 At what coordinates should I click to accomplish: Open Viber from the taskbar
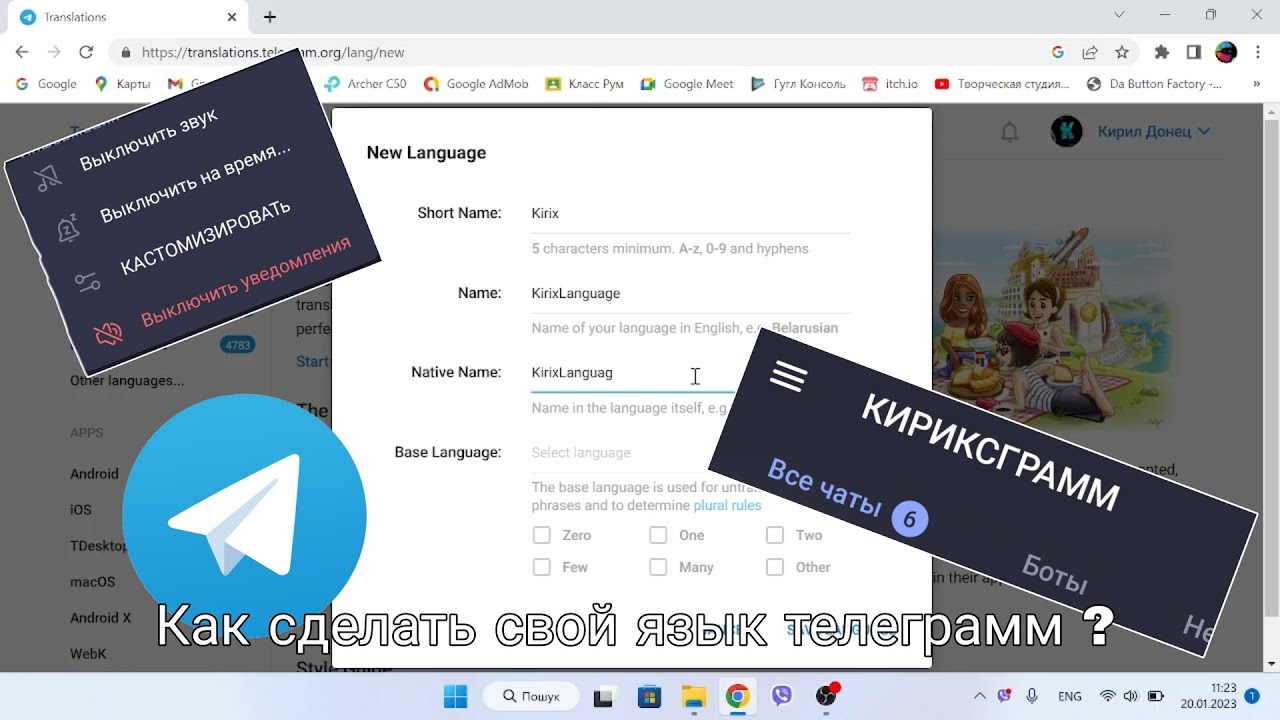(781, 696)
